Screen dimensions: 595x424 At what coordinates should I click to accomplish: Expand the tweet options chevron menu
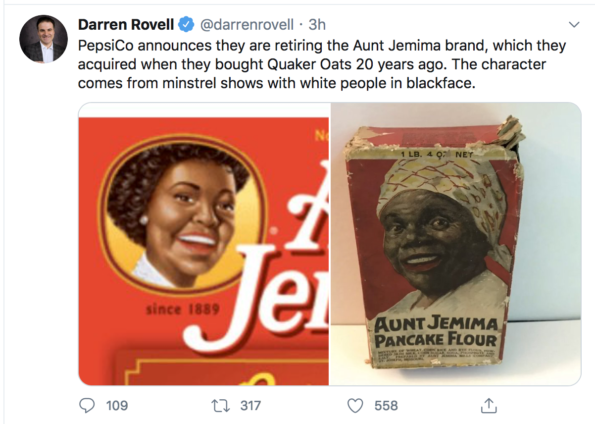tap(574, 25)
